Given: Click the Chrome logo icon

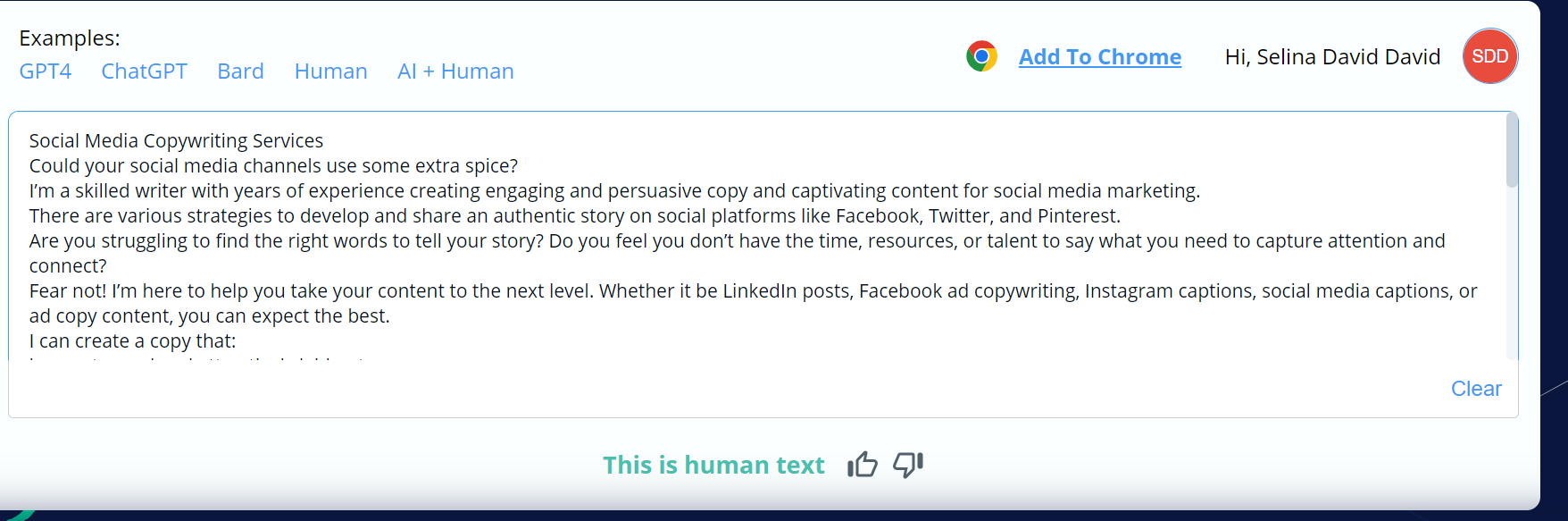Looking at the screenshot, I should (981, 56).
